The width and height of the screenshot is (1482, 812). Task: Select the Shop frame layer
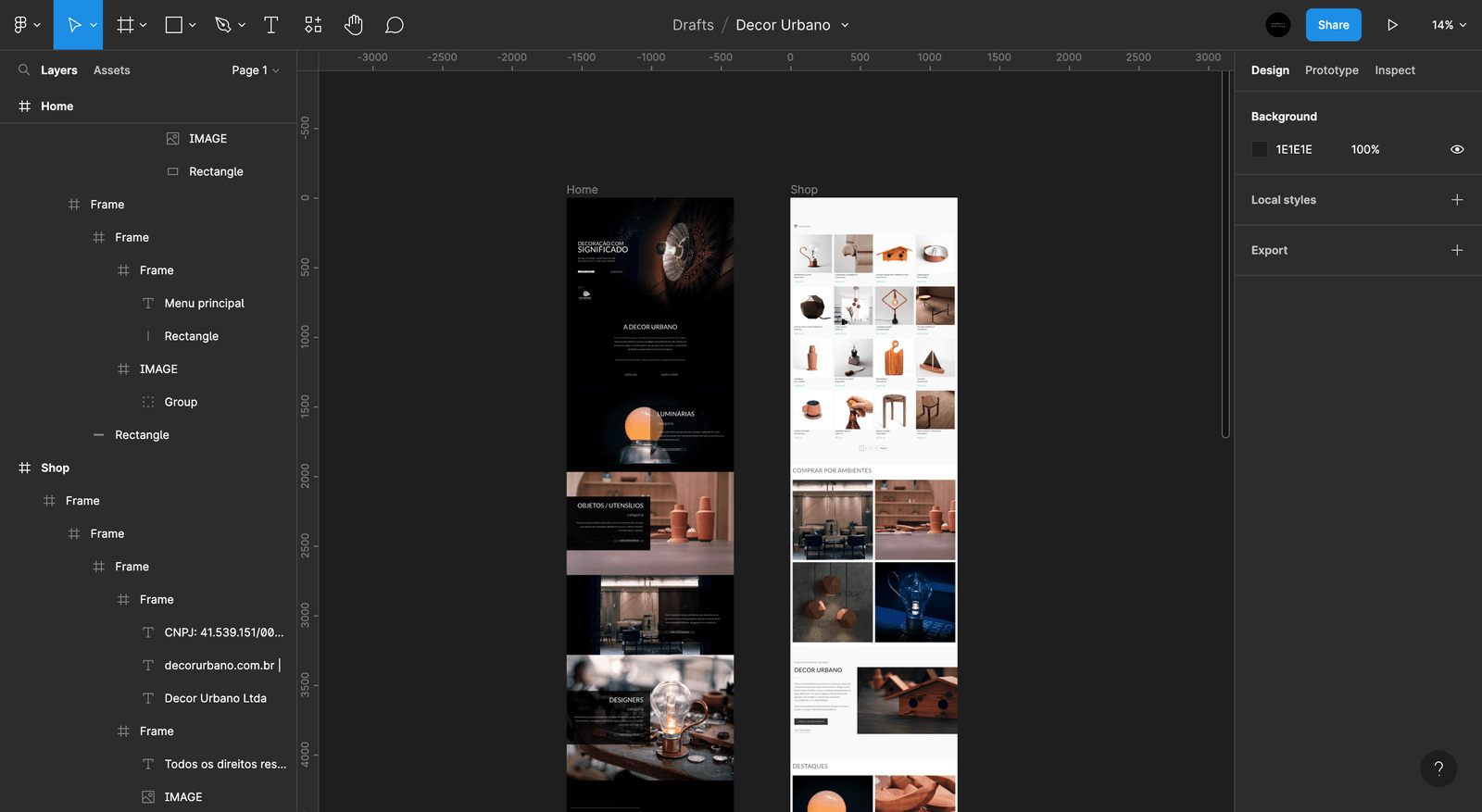(x=55, y=468)
